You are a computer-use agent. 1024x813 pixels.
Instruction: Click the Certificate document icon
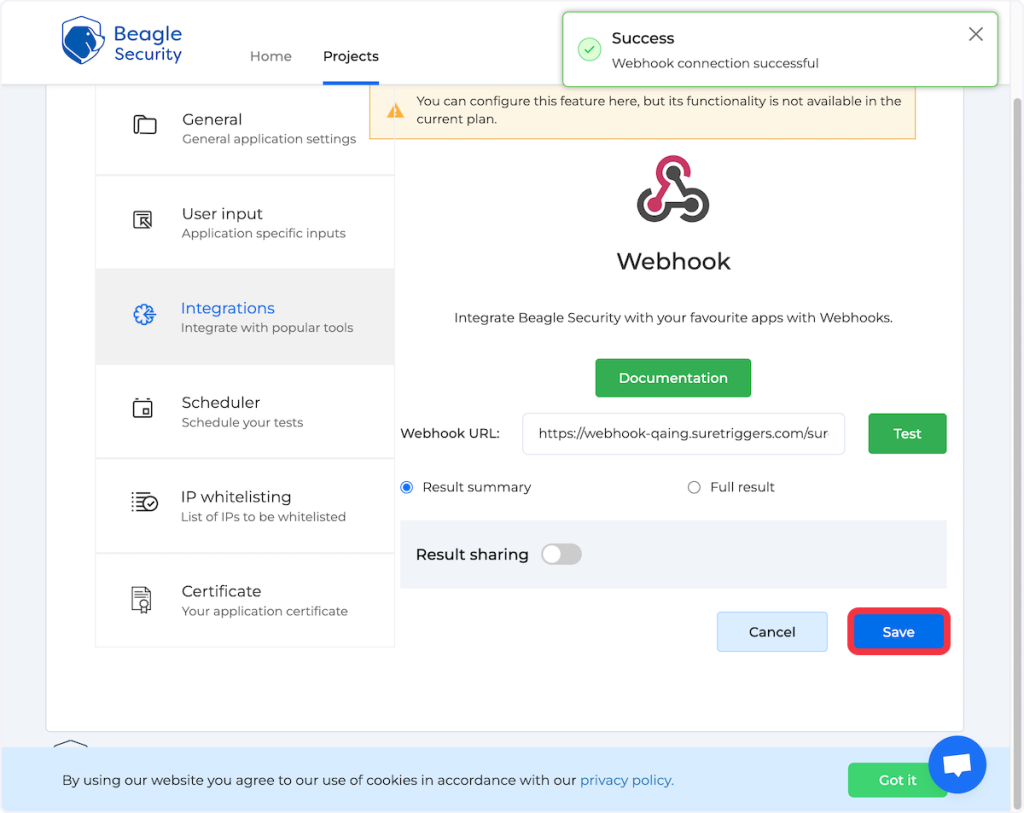click(142, 599)
